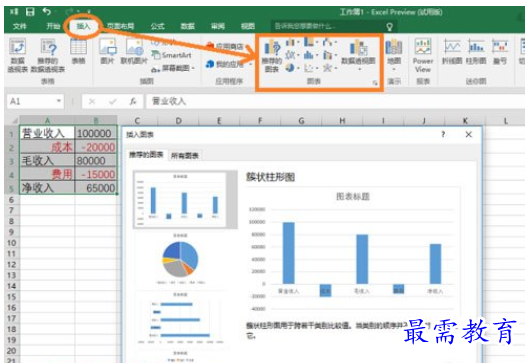Image resolution: width=525 pixels, height=363 pixels.
Task: Click the lightbulb Tell Me icon
Action: [x=389, y=26]
